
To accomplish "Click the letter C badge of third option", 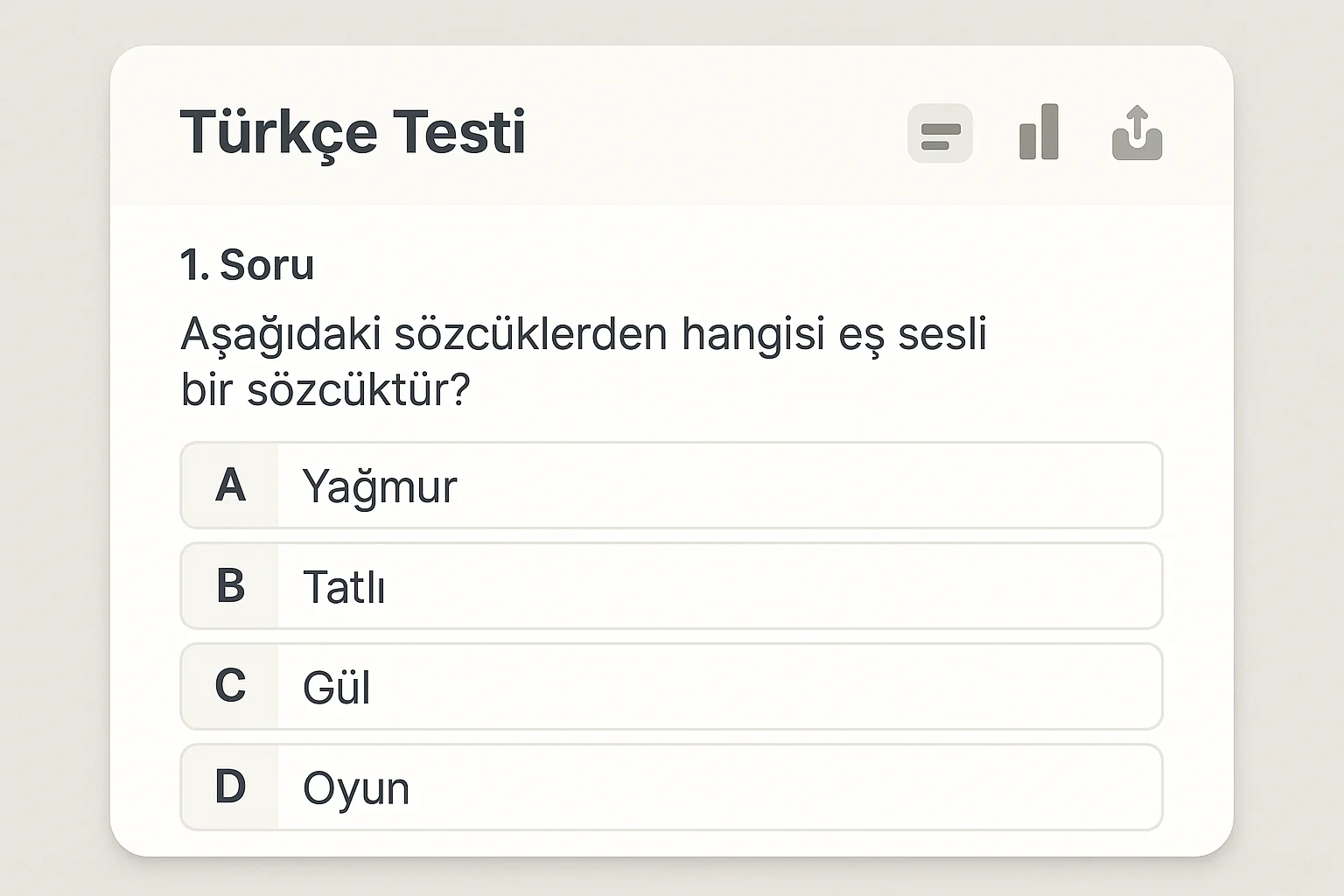I will coord(229,687).
